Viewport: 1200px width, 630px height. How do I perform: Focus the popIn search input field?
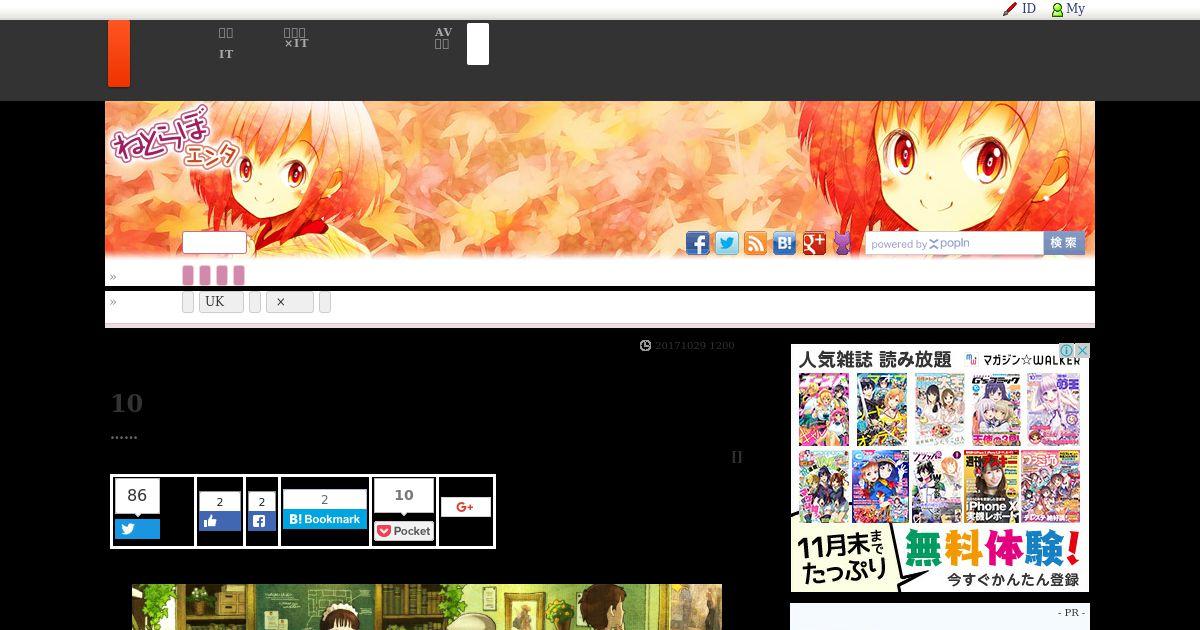point(955,243)
